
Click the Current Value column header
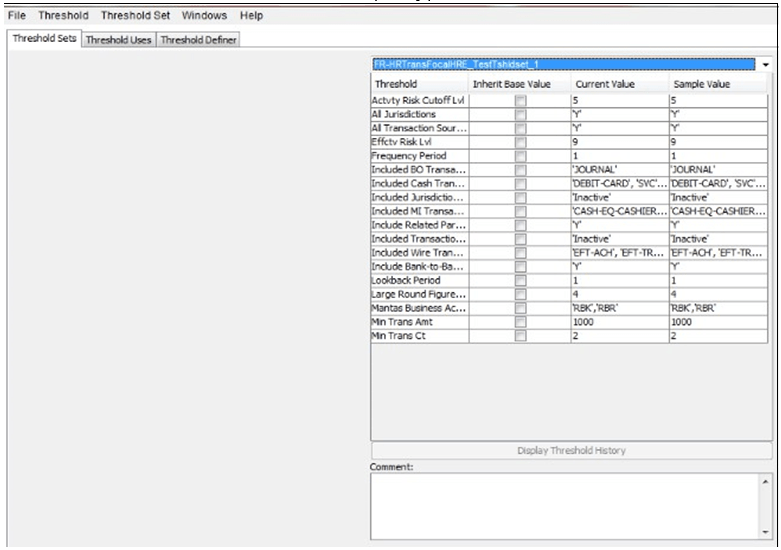coord(620,84)
